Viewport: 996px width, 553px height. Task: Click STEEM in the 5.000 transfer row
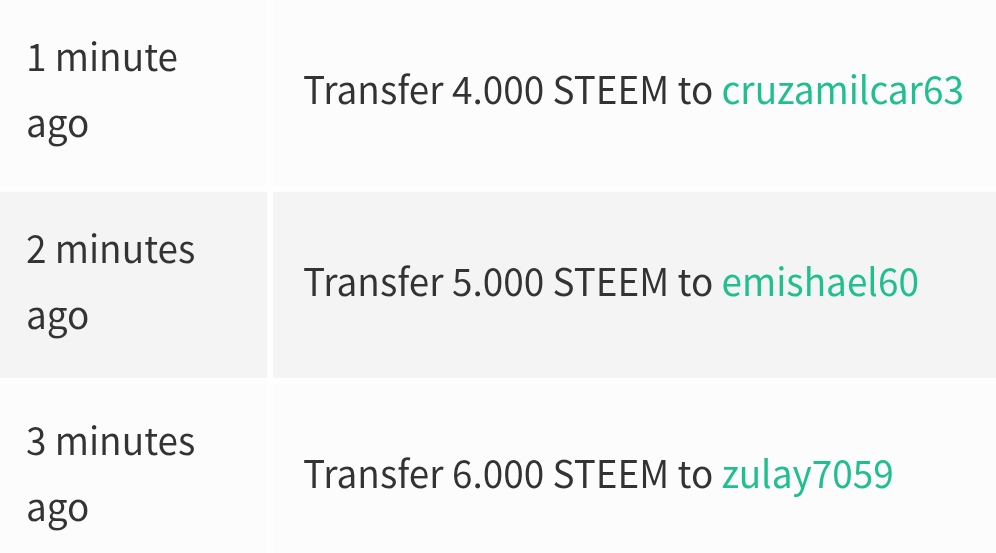(x=610, y=282)
